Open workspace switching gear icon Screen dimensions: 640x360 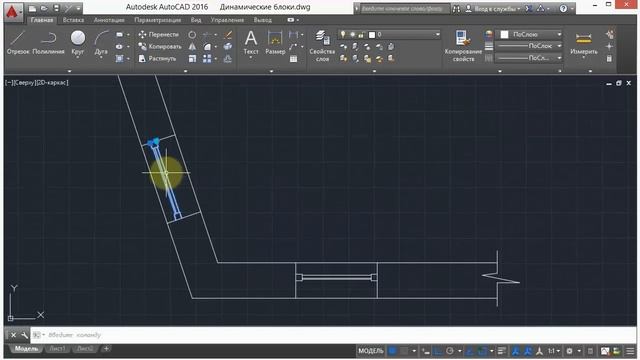tap(569, 351)
